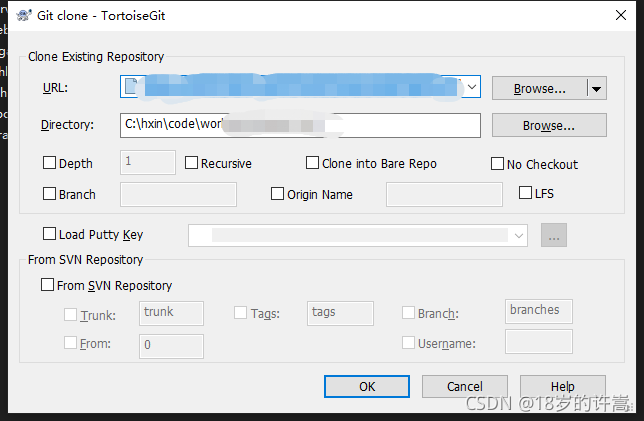
Task: Open the URL history dropdown
Action: [x=472, y=87]
